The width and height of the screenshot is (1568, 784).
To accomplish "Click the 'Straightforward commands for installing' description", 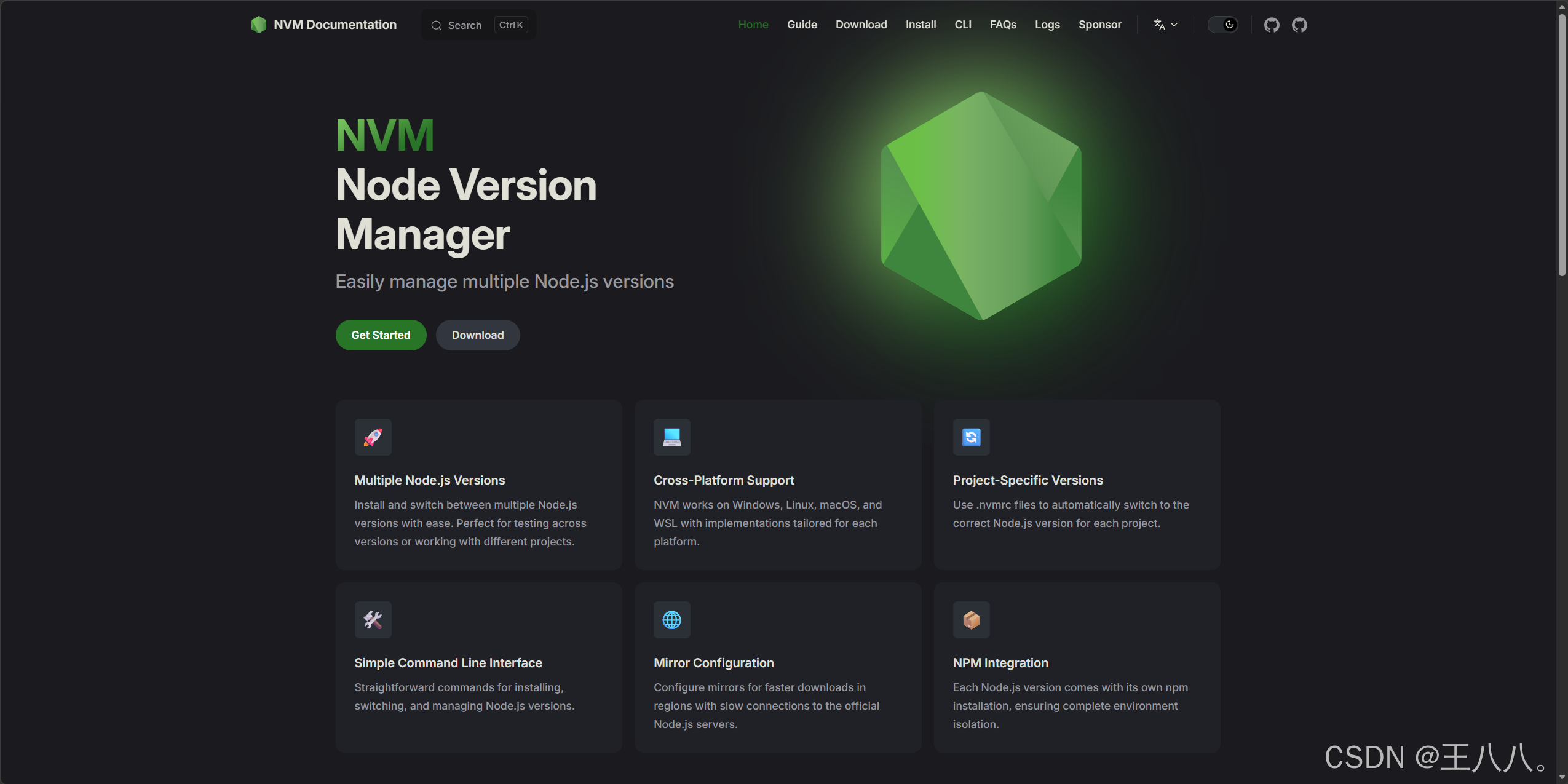I will tap(465, 697).
